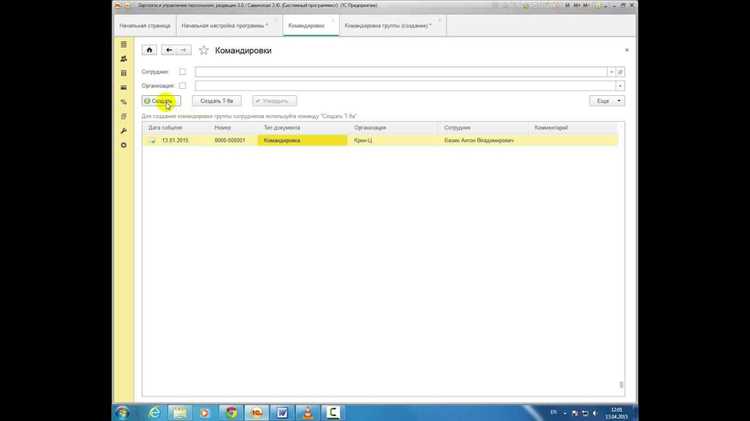
Task: Open the administration gear icon in sidebar
Action: (124, 145)
